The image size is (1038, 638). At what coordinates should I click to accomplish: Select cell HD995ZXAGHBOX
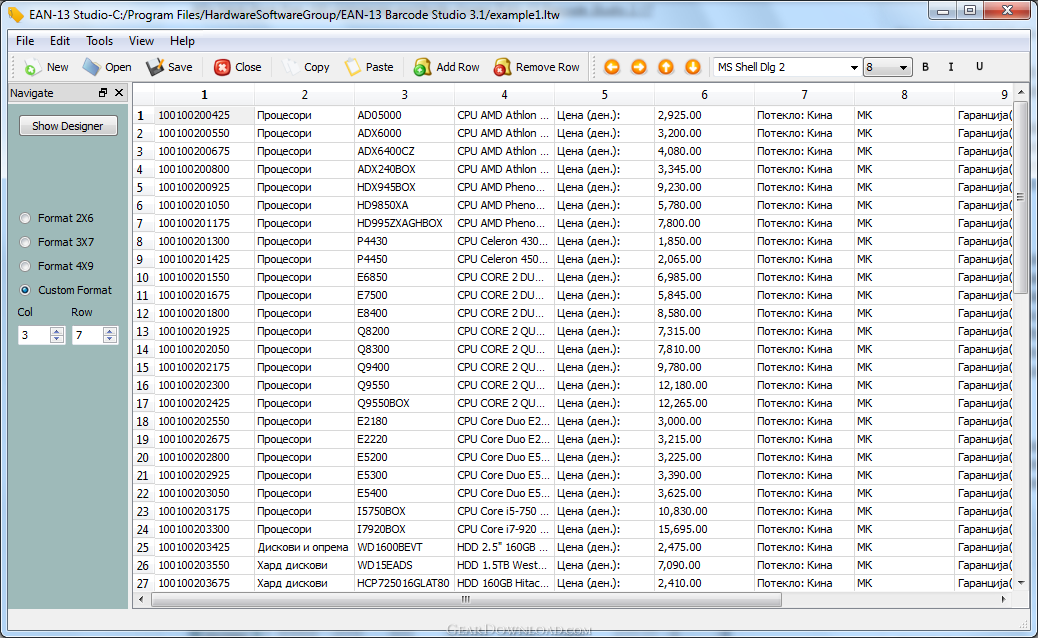click(x=404, y=224)
